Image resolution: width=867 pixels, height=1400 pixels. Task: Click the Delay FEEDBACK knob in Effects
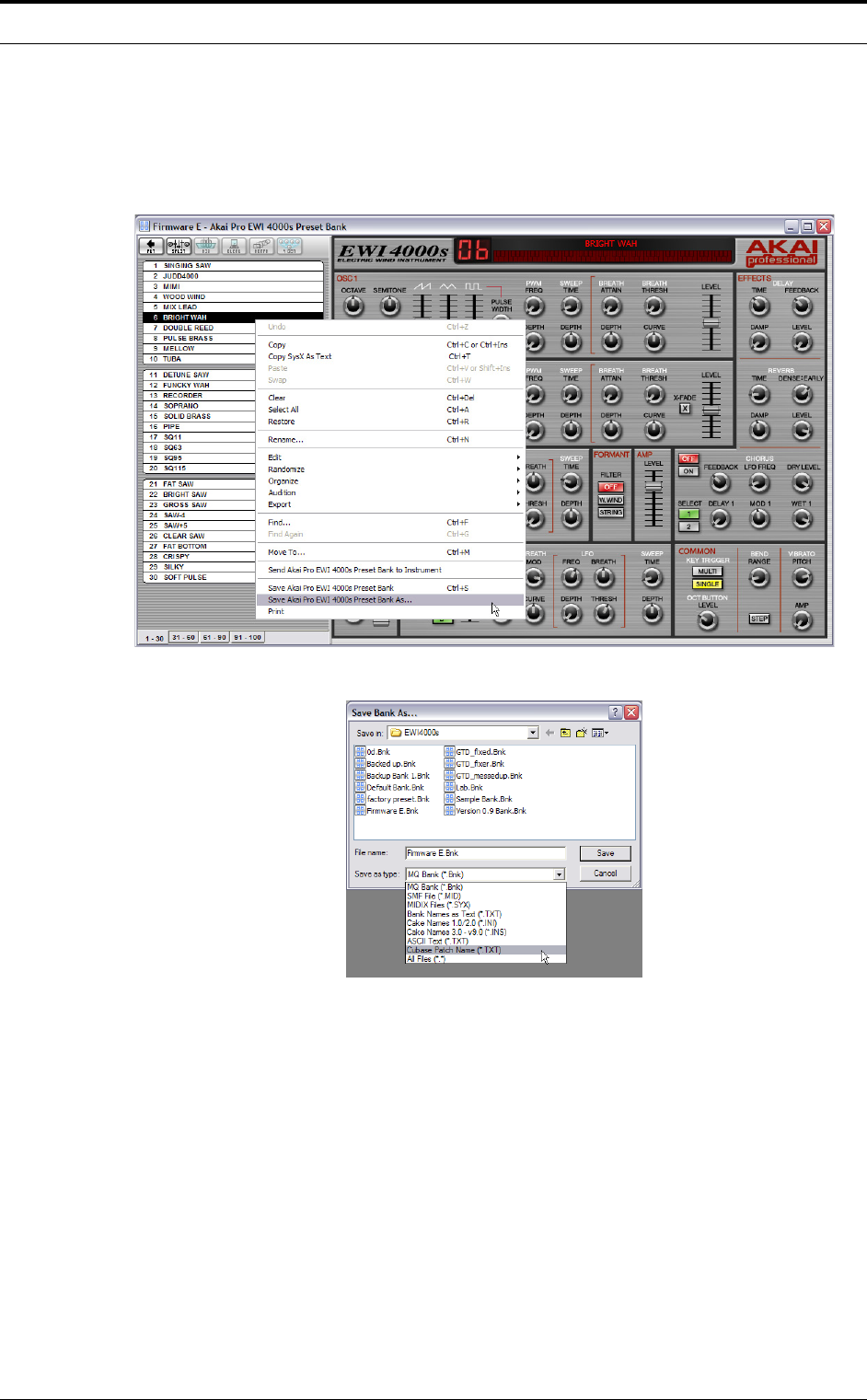coord(803,306)
